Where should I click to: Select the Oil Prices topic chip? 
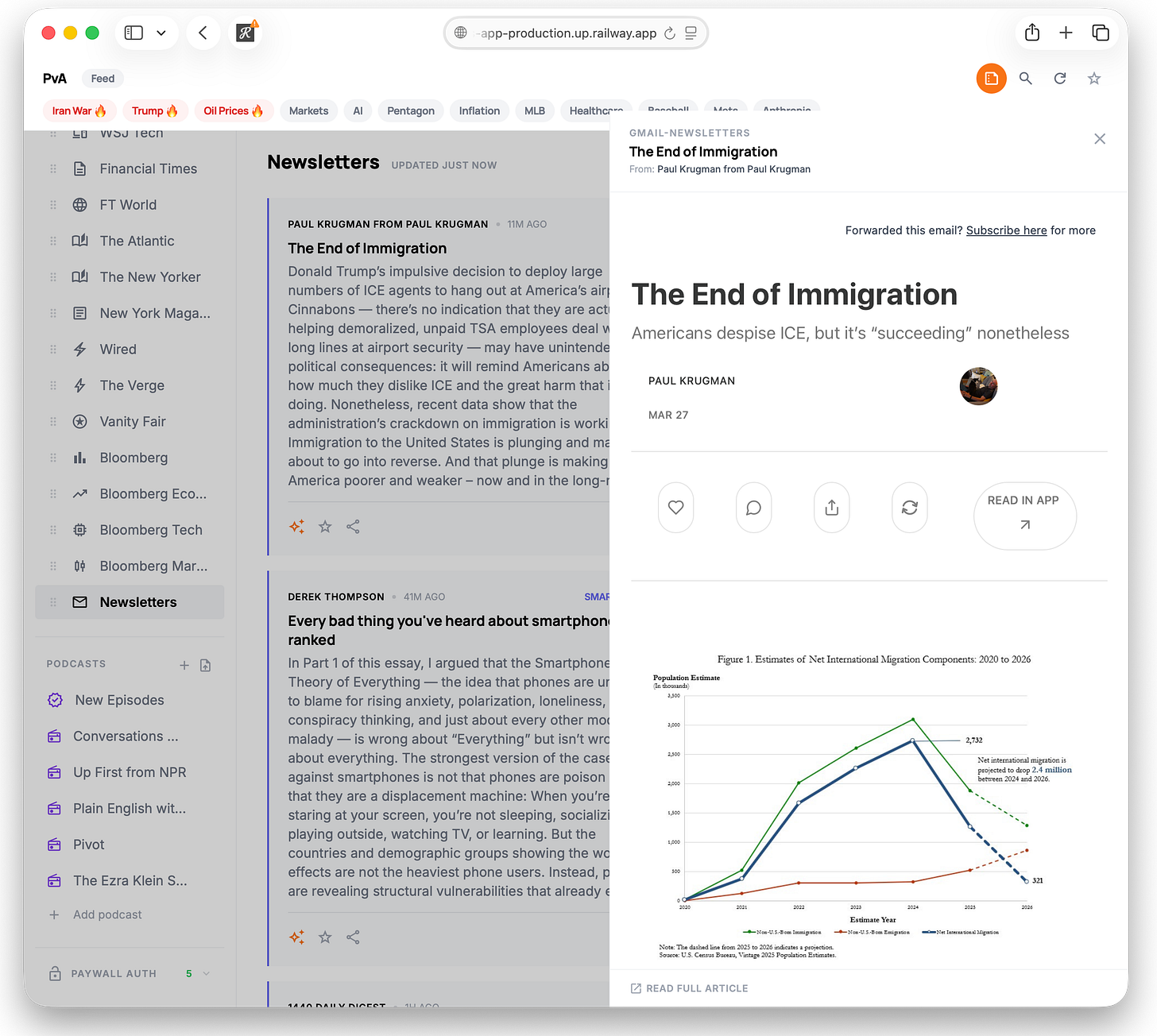pos(234,110)
